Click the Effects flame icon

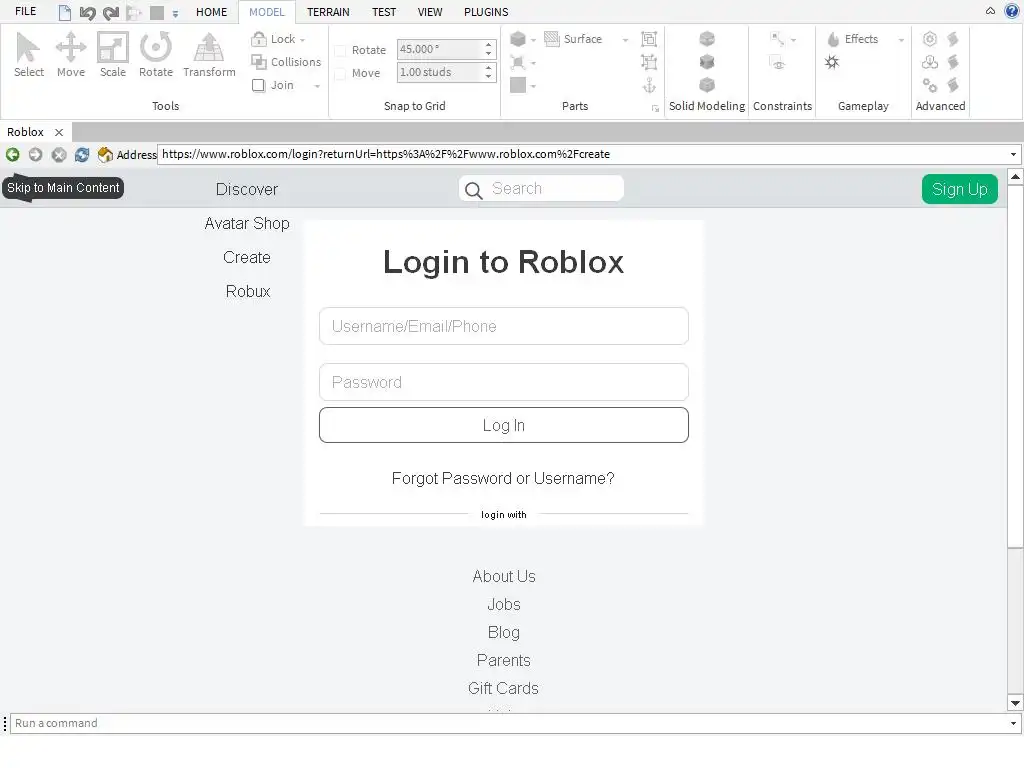pyautogui.click(x=833, y=39)
